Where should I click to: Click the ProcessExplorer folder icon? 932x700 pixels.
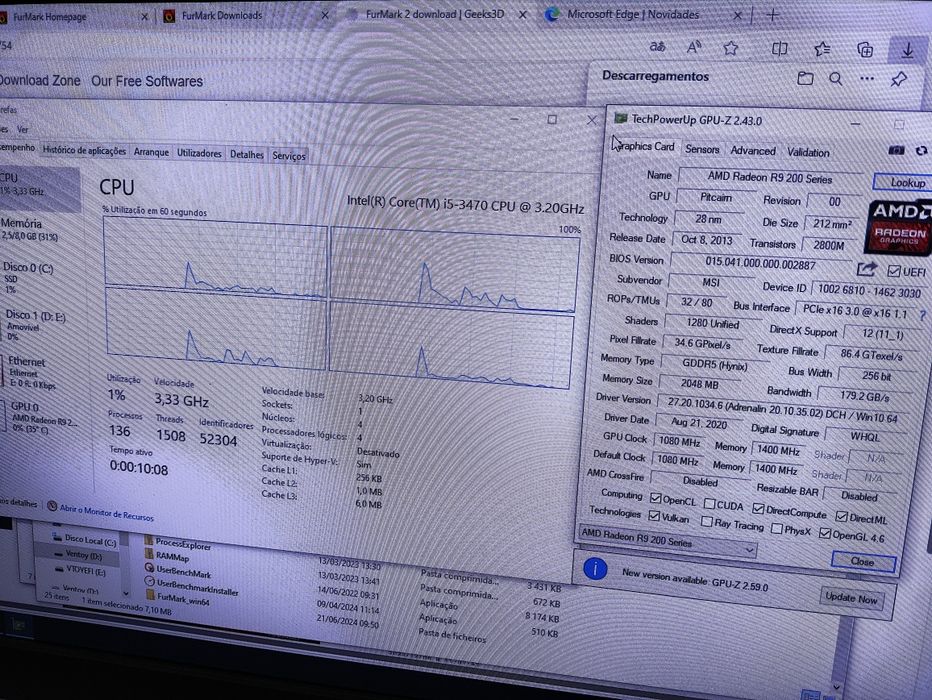[149, 540]
